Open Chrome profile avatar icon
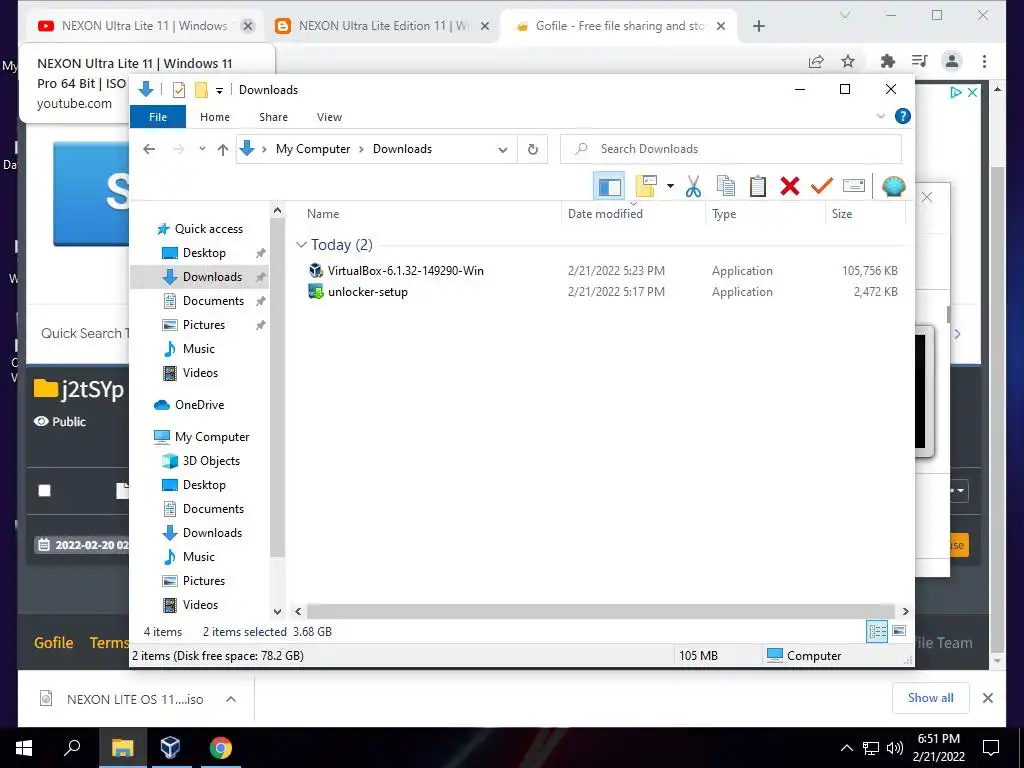1024x768 pixels. 952,61
